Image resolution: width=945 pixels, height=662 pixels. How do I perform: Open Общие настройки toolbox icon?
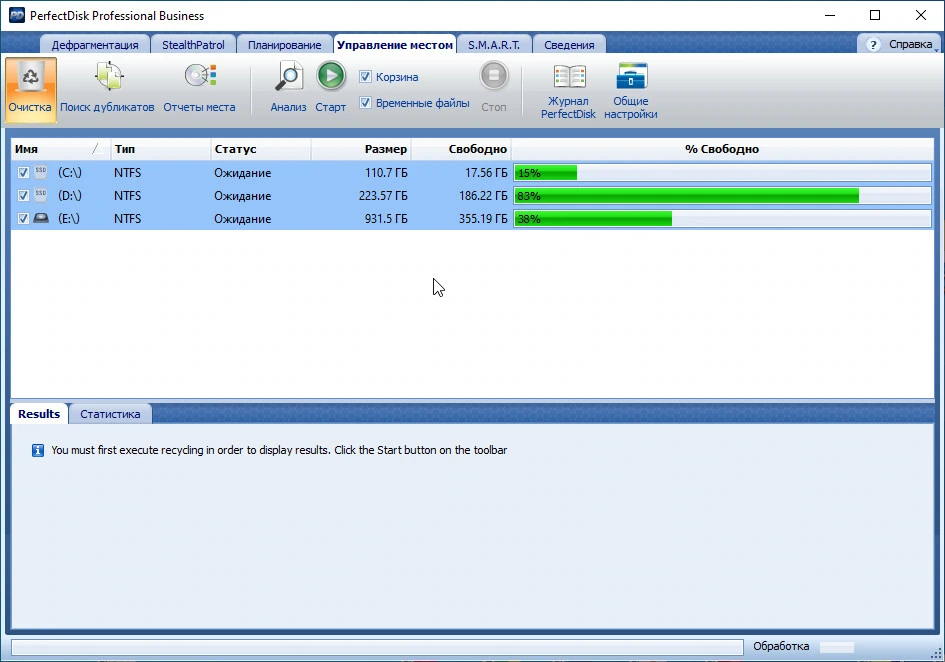coord(631,76)
